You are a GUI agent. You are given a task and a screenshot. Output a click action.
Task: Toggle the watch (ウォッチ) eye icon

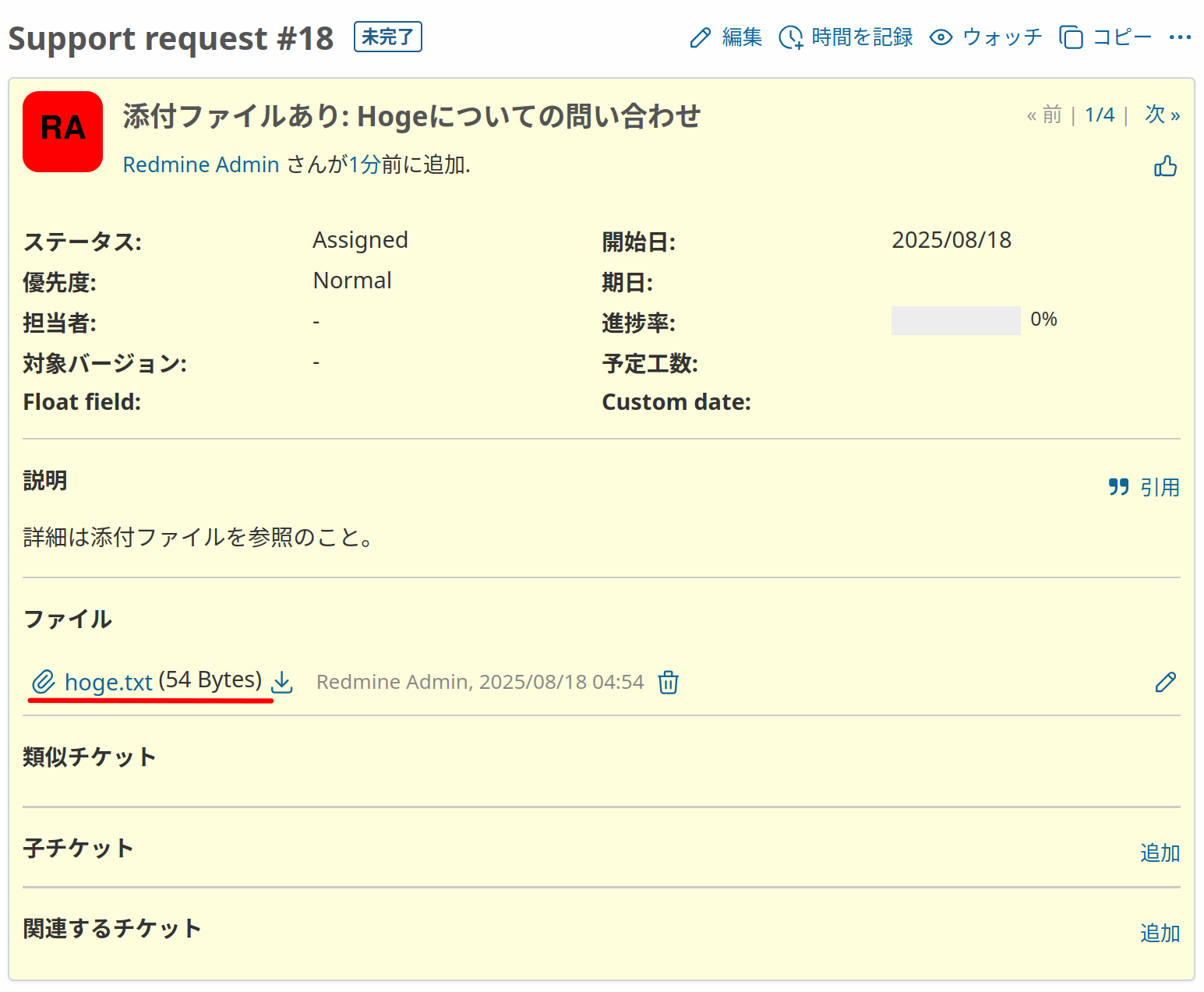pyautogui.click(x=941, y=37)
